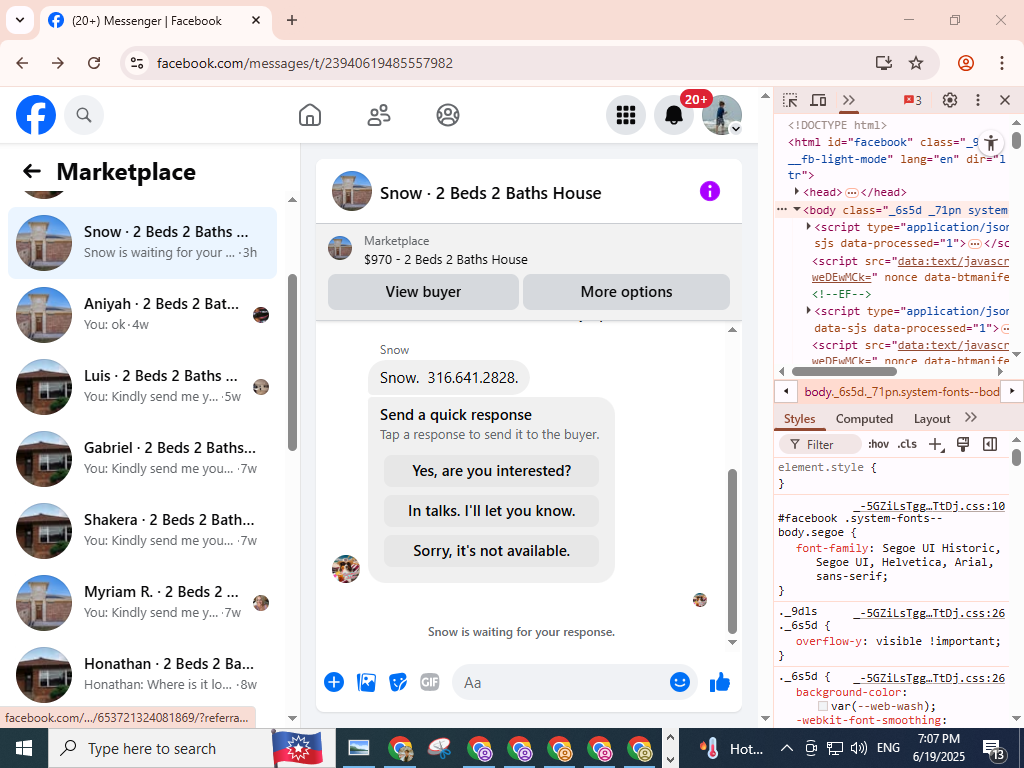This screenshot has width=1024, height=768.
Task: Toggle the computed styles sidebar icon
Action: tap(990, 444)
